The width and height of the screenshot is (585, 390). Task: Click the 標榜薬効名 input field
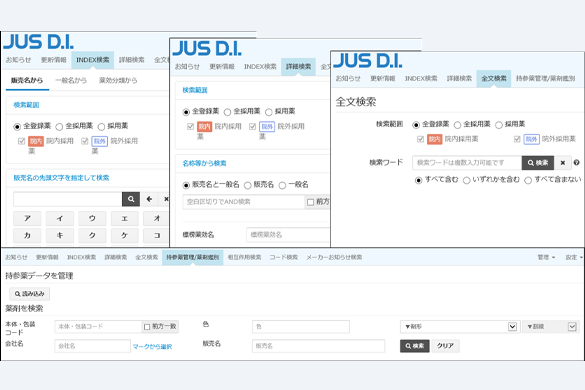point(288,235)
